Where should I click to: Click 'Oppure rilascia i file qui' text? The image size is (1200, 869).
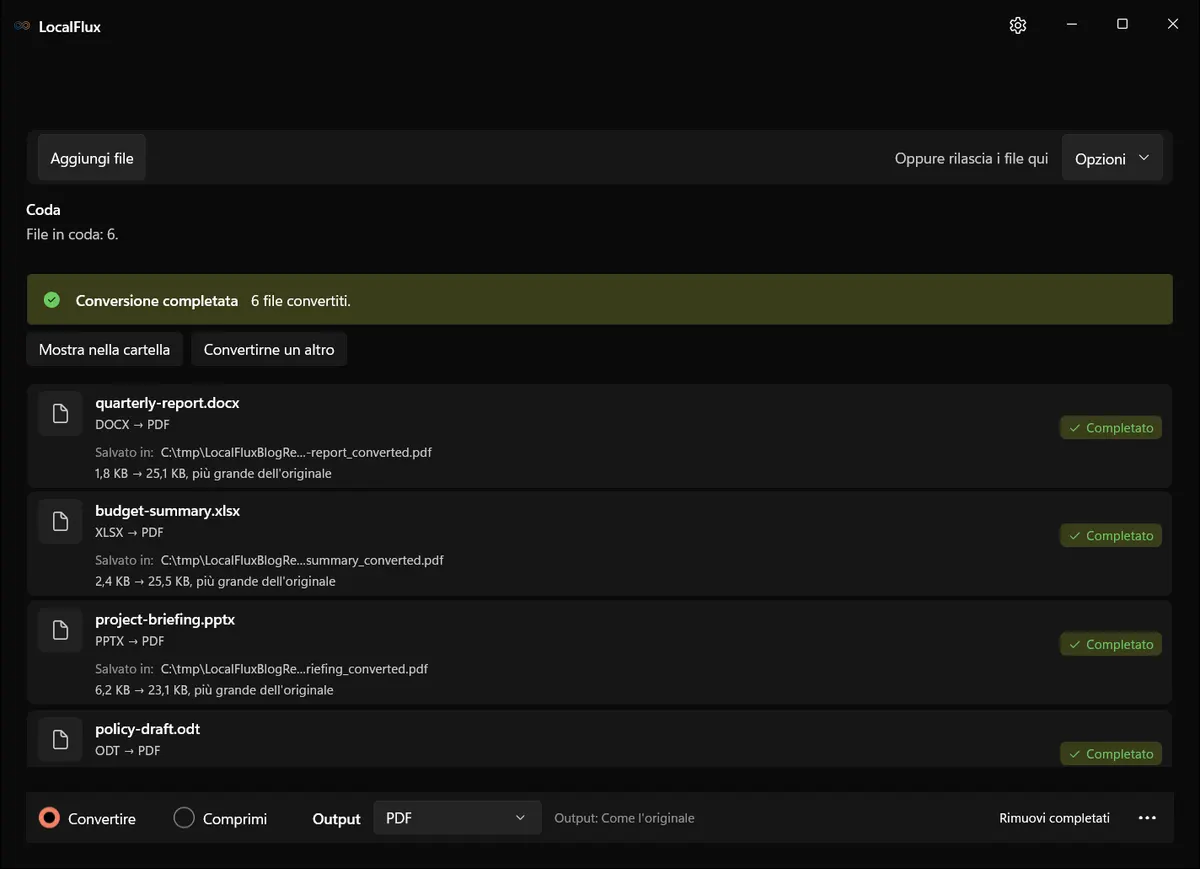pos(972,159)
